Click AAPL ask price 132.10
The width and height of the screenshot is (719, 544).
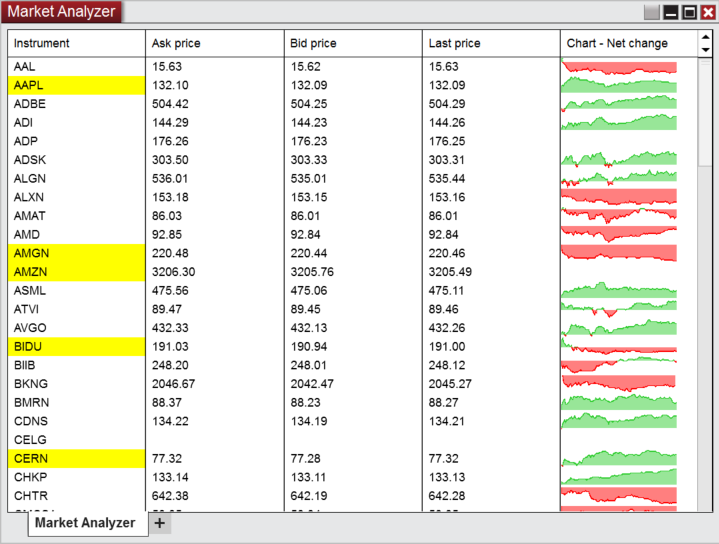(x=170, y=85)
